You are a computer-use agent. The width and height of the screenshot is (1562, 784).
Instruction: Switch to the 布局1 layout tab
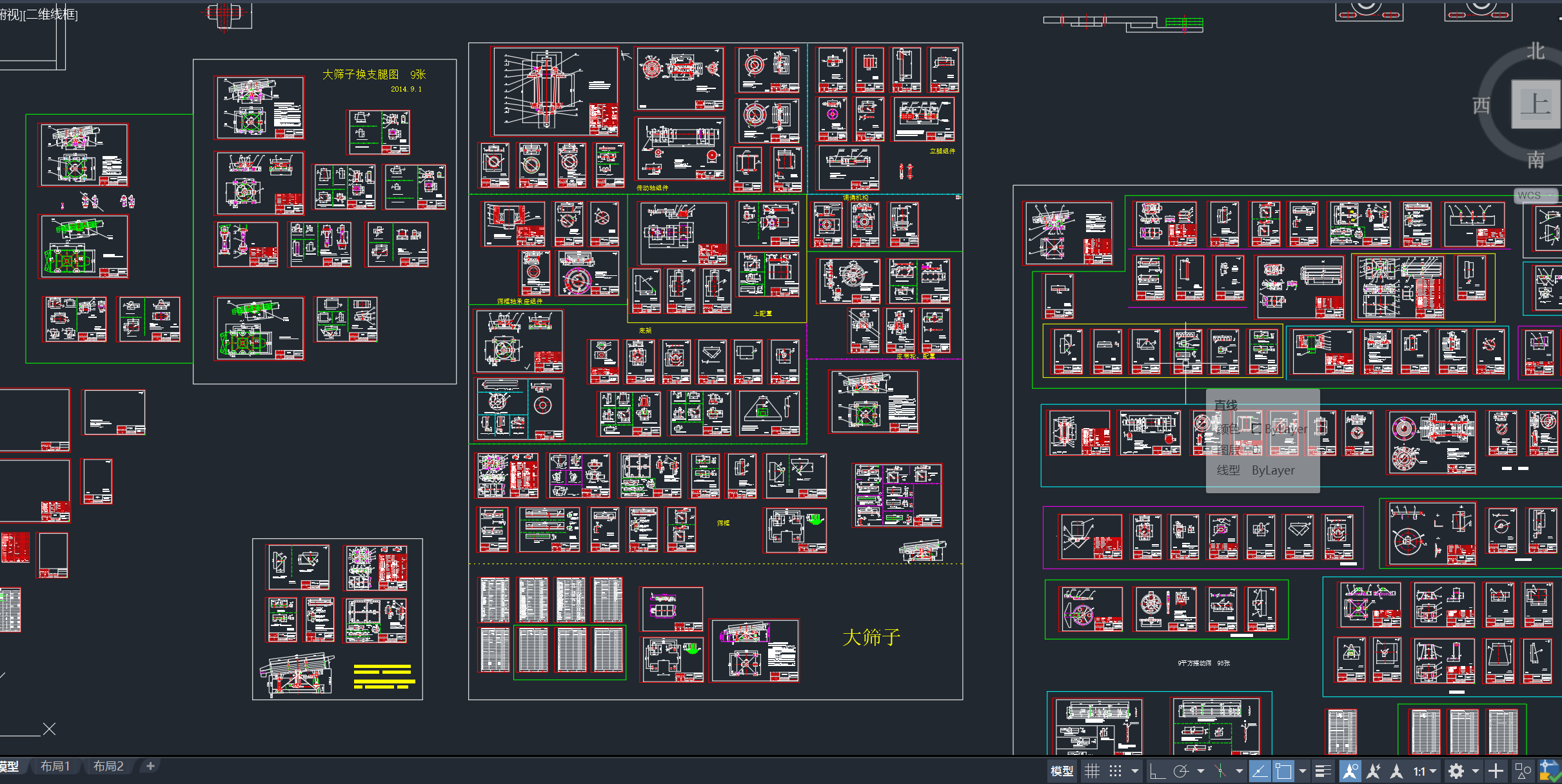coord(55,766)
